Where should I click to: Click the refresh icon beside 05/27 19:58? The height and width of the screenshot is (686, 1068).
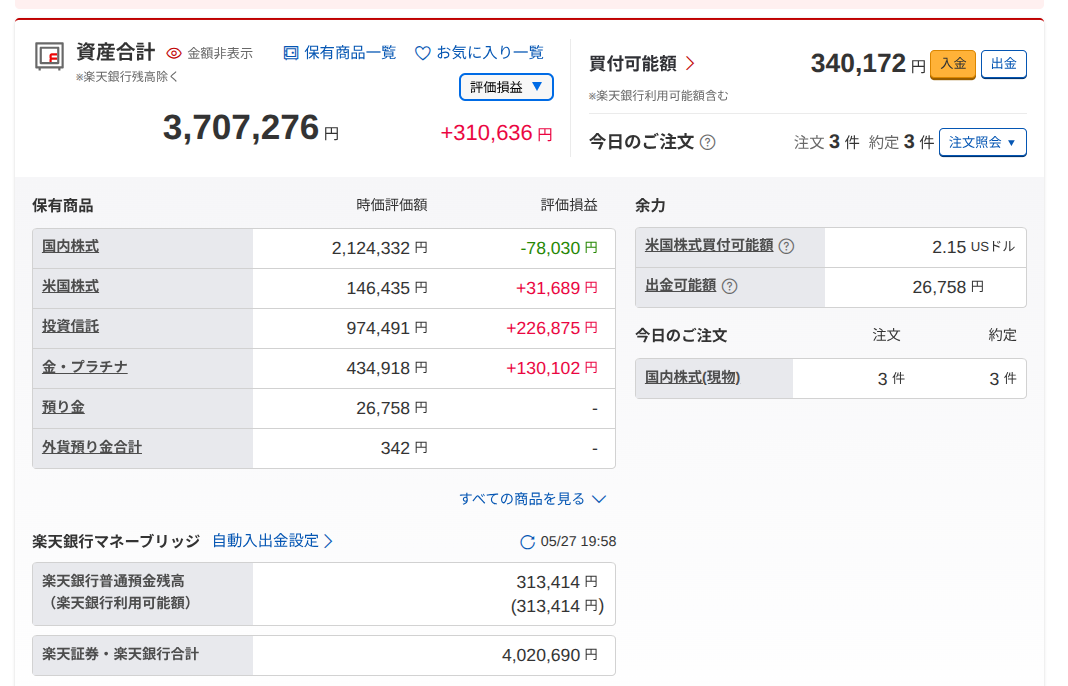pos(527,542)
